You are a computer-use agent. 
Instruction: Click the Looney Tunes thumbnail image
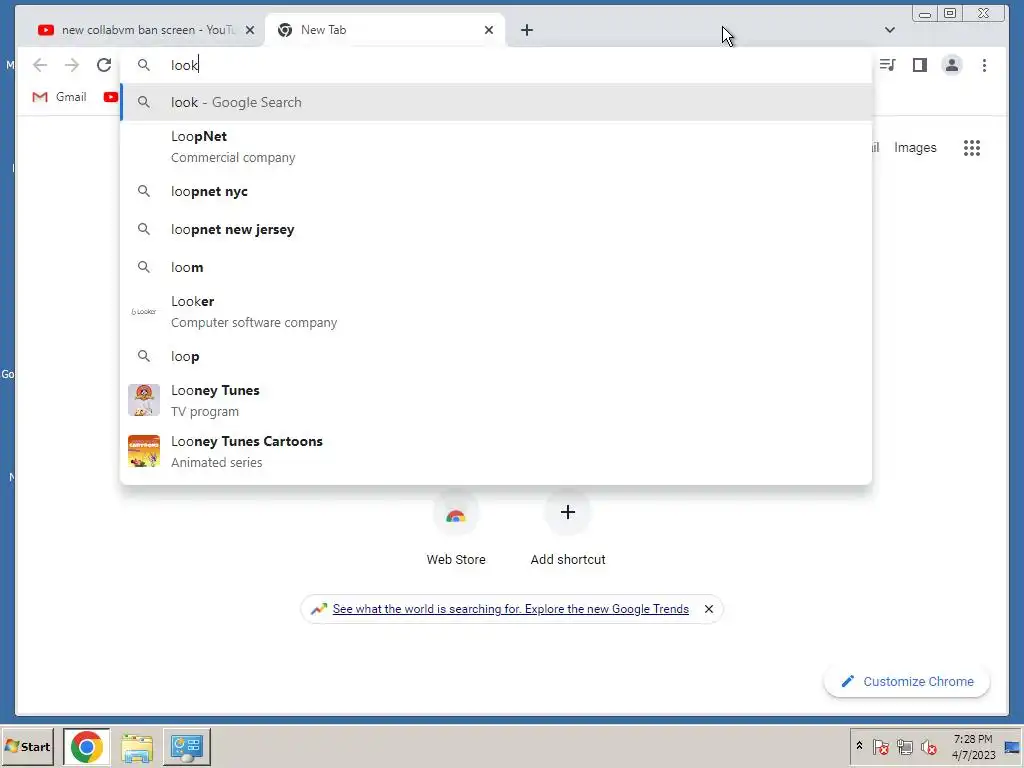pyautogui.click(x=144, y=400)
